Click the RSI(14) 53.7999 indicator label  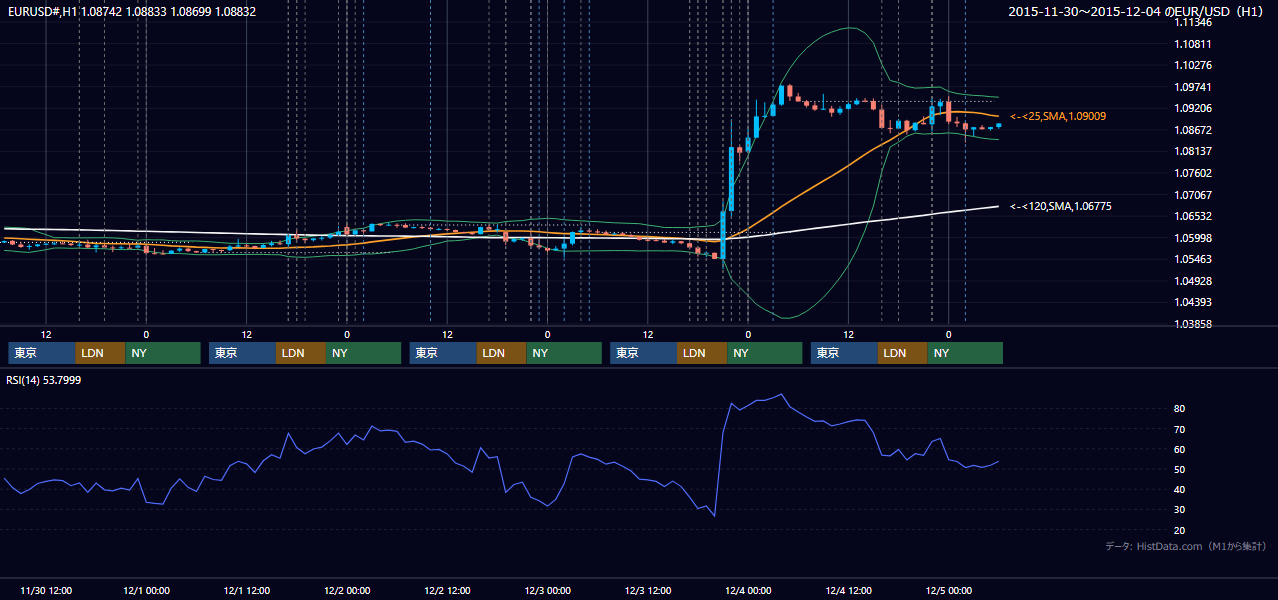click(x=43, y=380)
